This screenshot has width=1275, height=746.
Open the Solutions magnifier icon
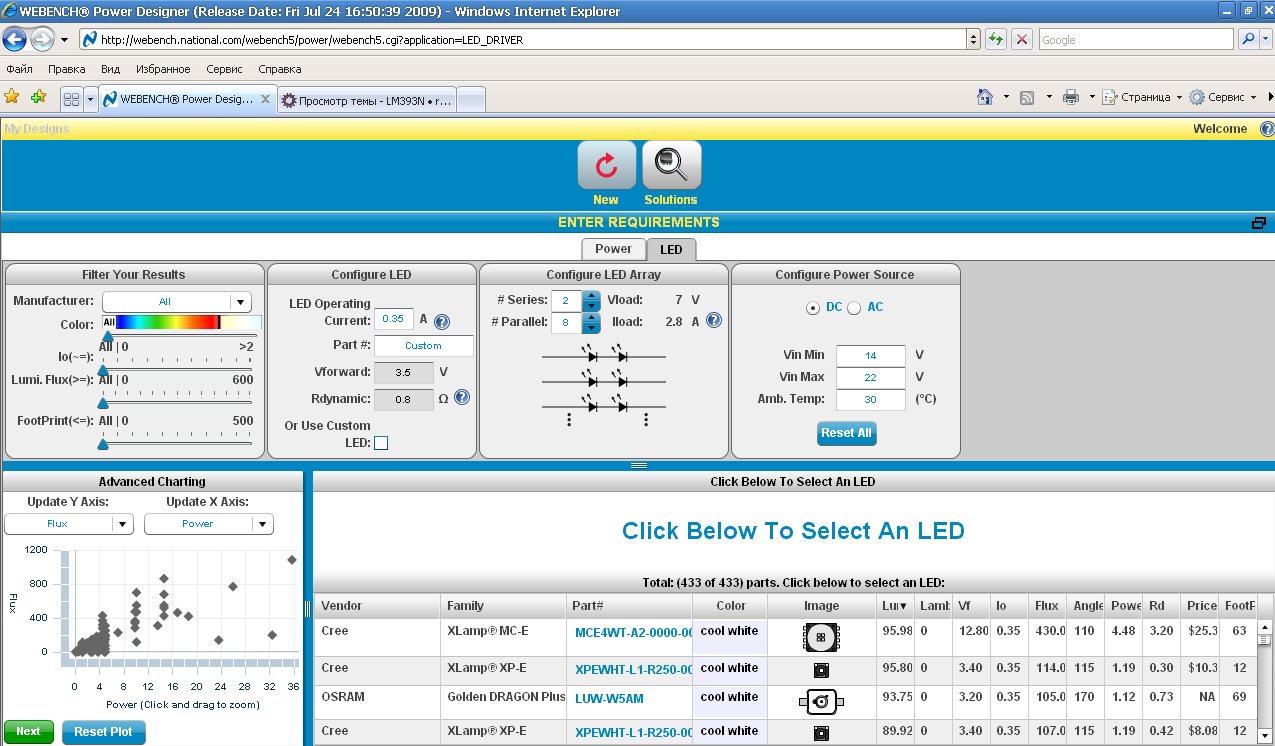pyautogui.click(x=671, y=166)
